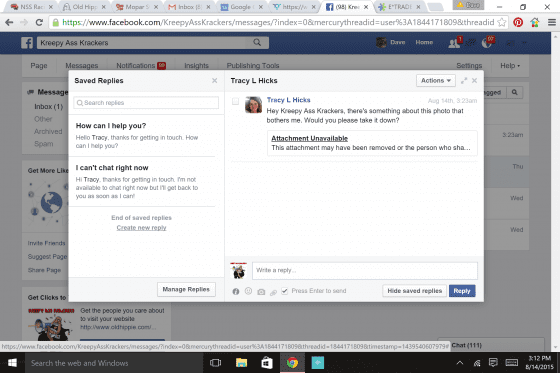The height and width of the screenshot is (373, 560).
Task: Click the info icon below reply box
Action: click(x=236, y=291)
